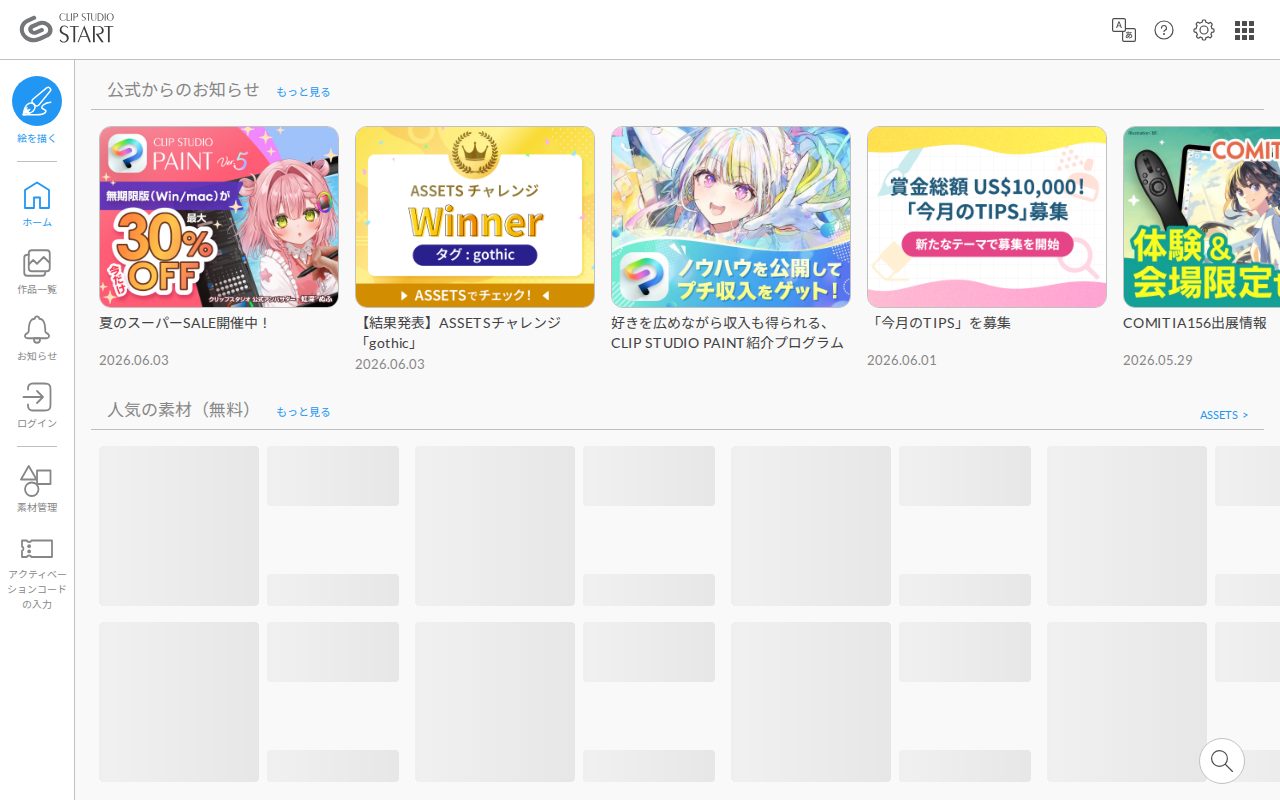Open the ASSETS > link
Viewport: 1280px width, 800px height.
click(x=1224, y=415)
